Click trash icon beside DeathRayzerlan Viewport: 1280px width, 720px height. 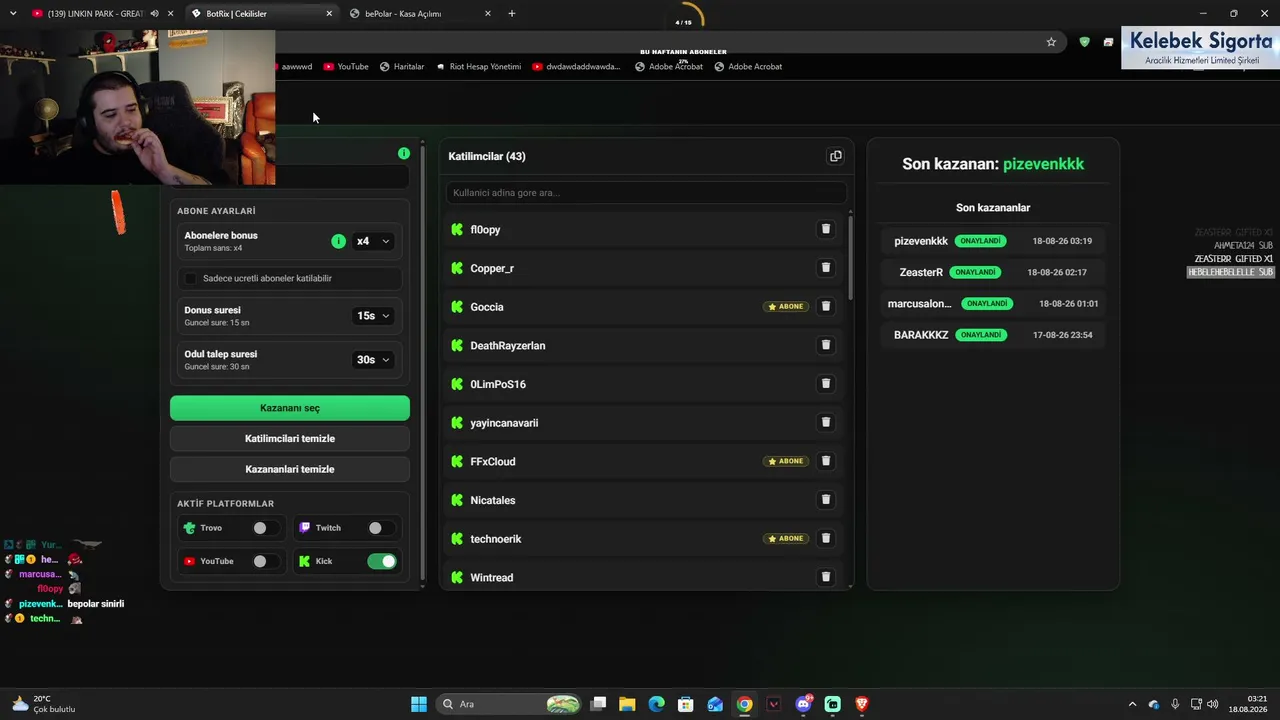(826, 345)
